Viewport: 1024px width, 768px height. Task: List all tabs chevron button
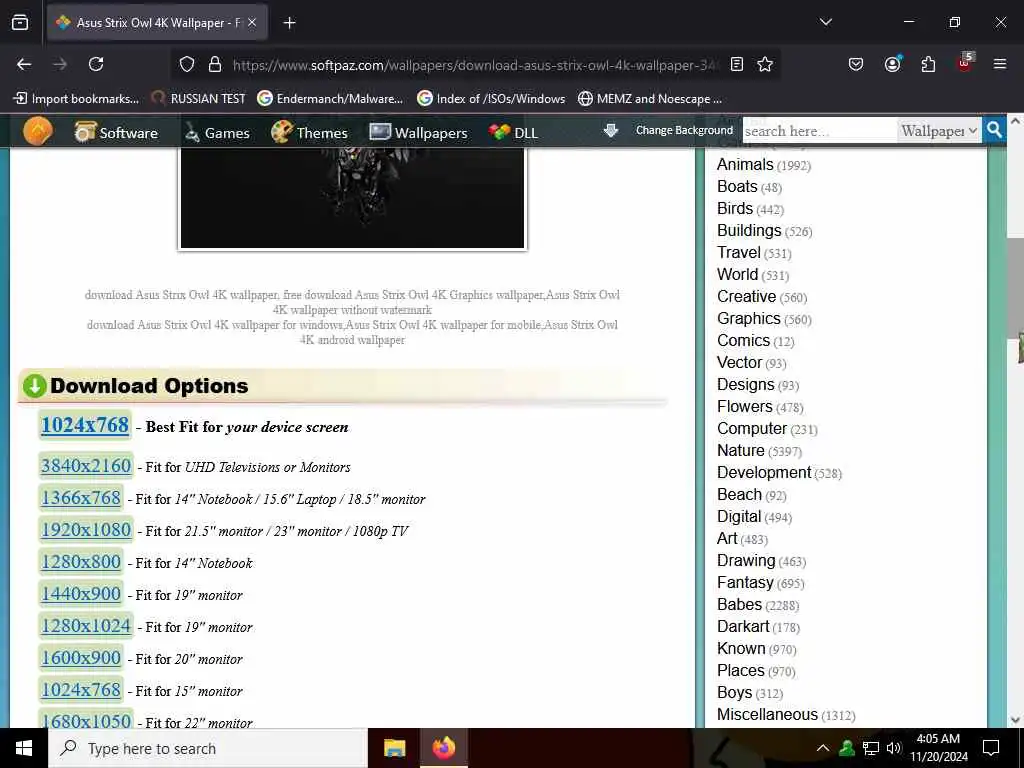coord(825,22)
